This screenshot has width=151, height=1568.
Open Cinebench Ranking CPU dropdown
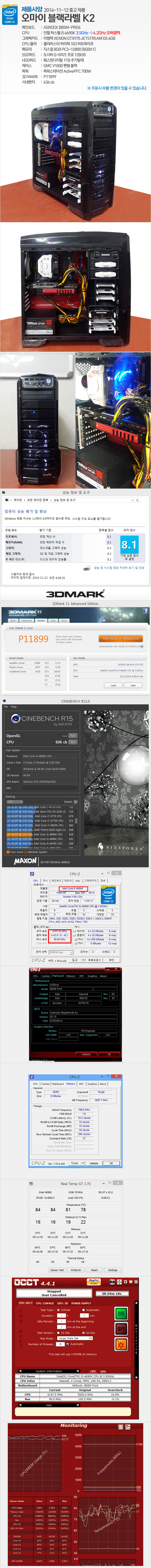(x=15, y=802)
